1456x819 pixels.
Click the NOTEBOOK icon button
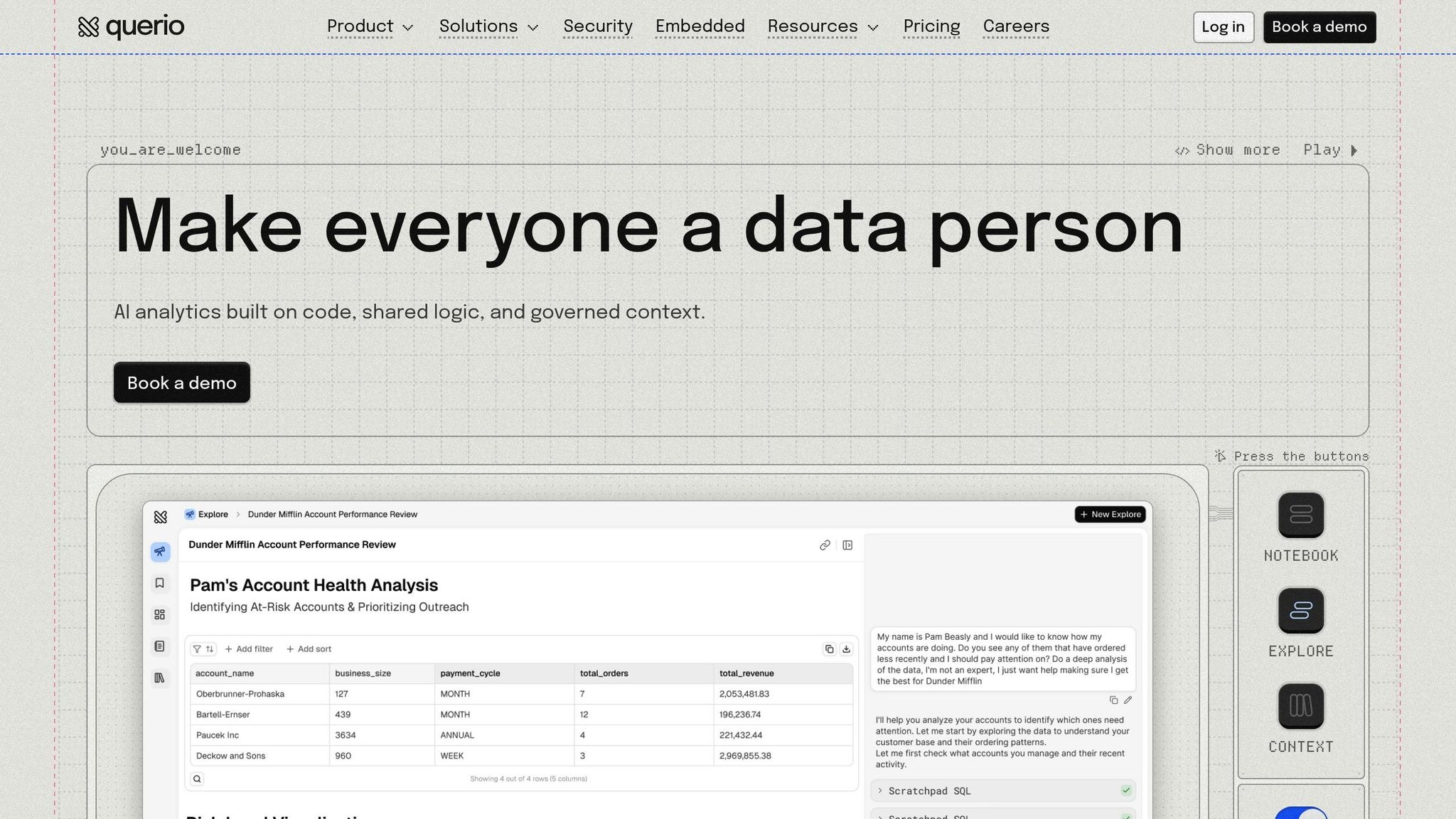tap(1300, 515)
